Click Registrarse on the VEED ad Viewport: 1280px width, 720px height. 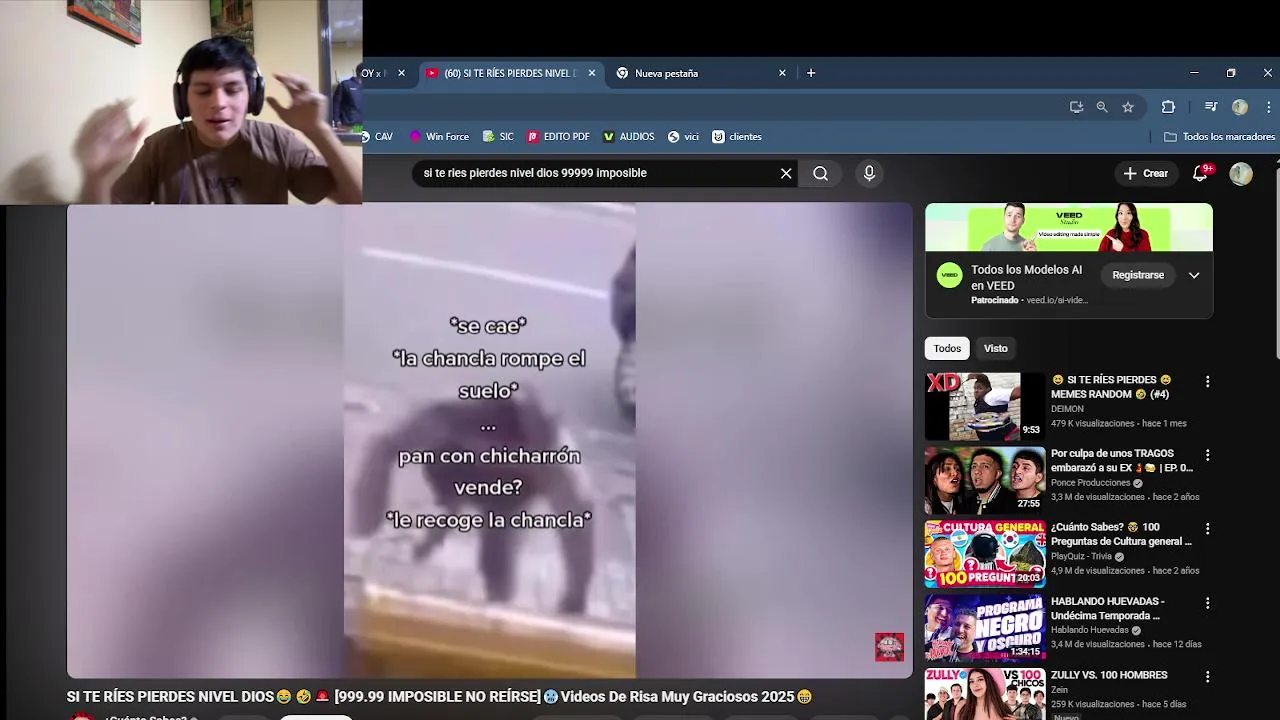tap(1138, 275)
